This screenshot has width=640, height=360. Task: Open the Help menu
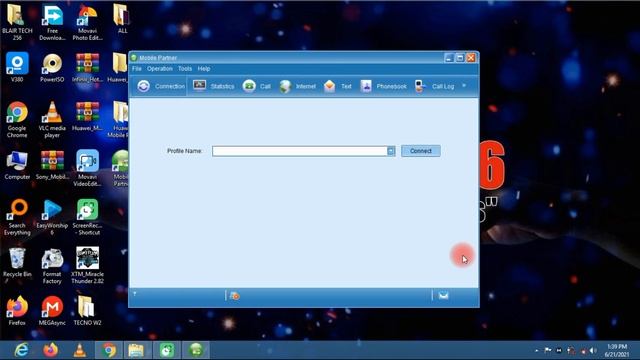coord(204,69)
